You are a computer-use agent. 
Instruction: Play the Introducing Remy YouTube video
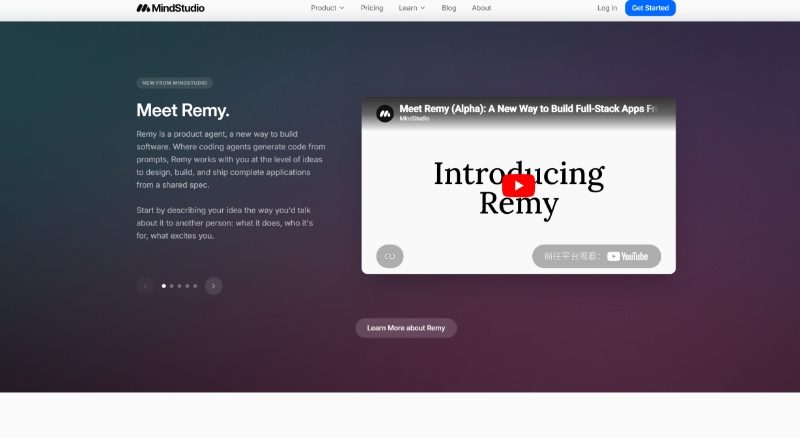pos(518,186)
